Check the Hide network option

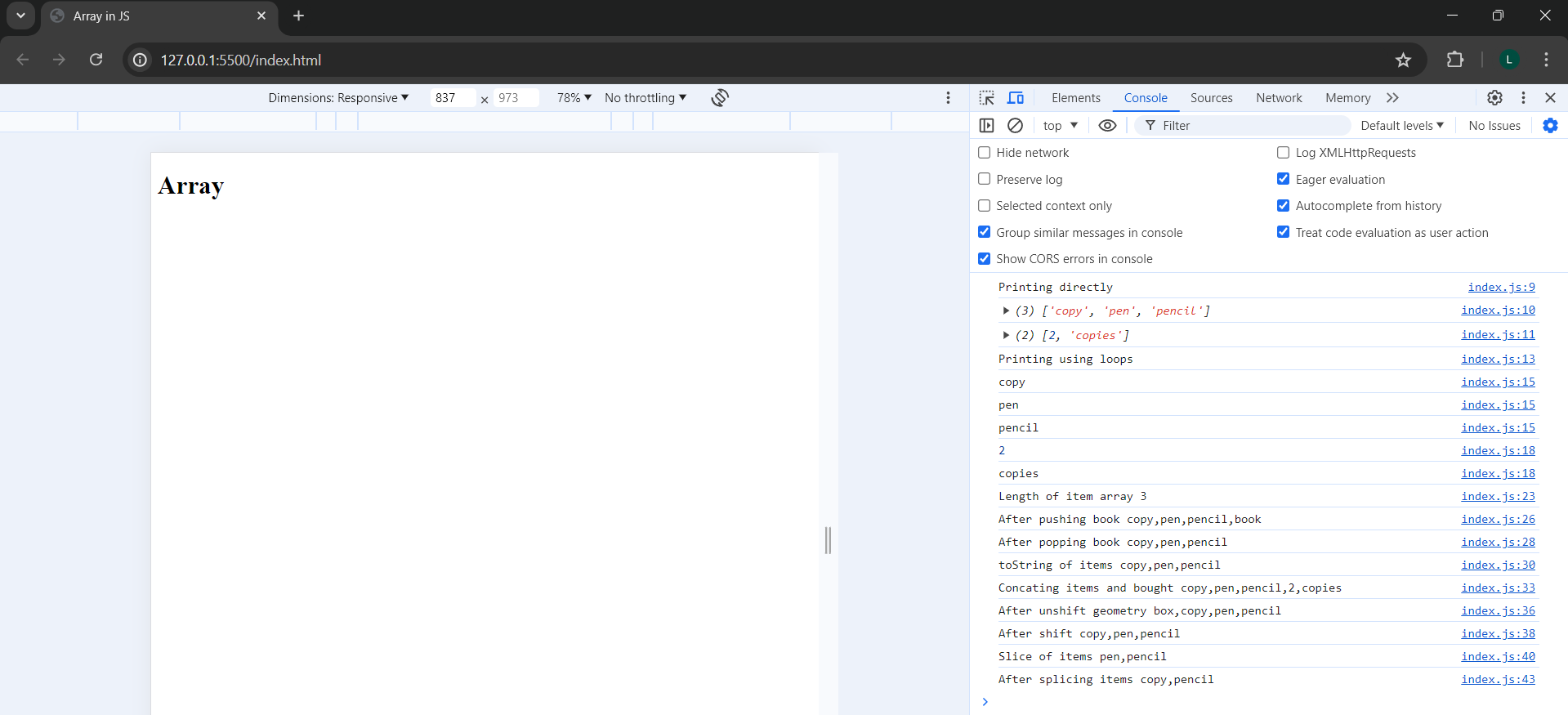985,153
